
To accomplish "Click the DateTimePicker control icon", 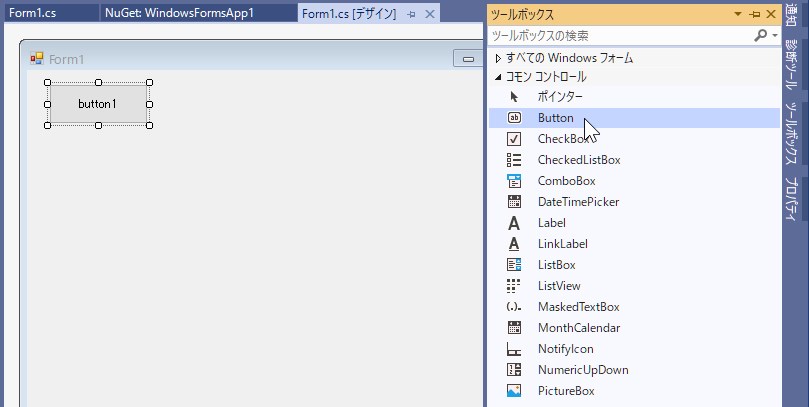I will pyautogui.click(x=514, y=202).
